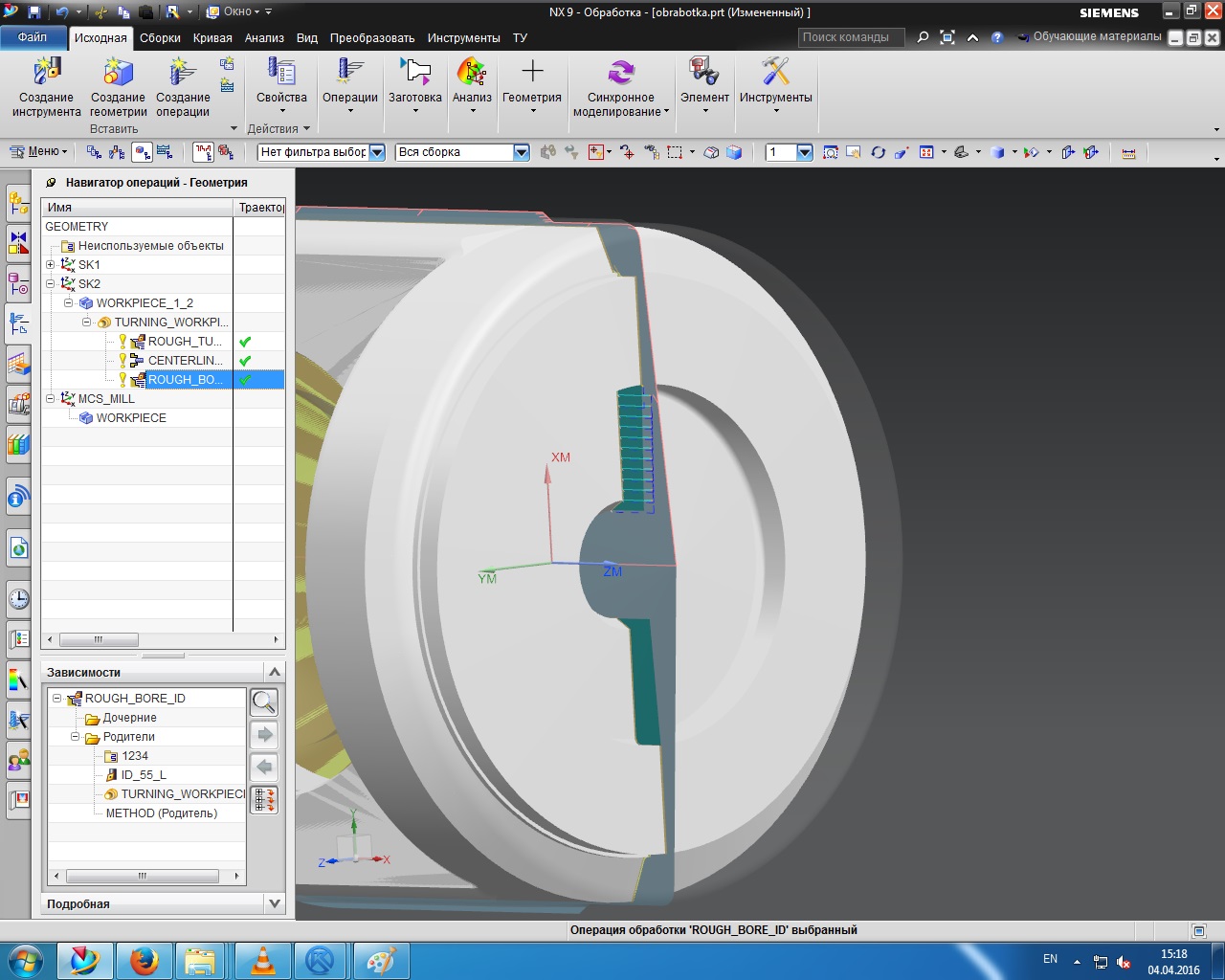Open the Web Browser sidebar tab
The image size is (1225, 980).
[x=18, y=548]
